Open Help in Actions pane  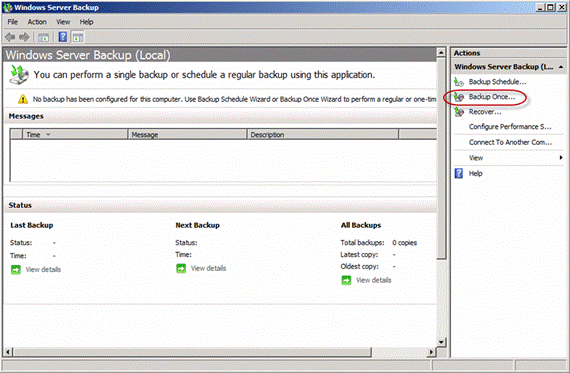tap(475, 173)
